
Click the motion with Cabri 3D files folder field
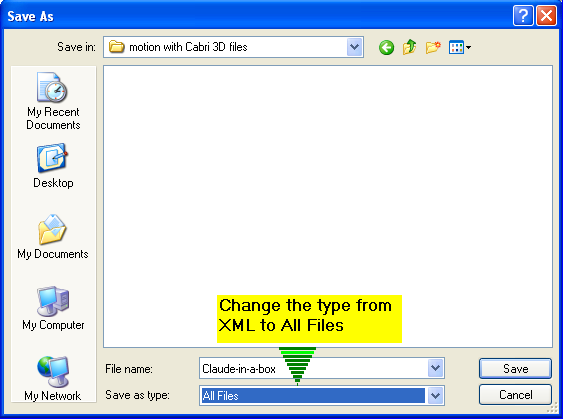[x=227, y=47]
